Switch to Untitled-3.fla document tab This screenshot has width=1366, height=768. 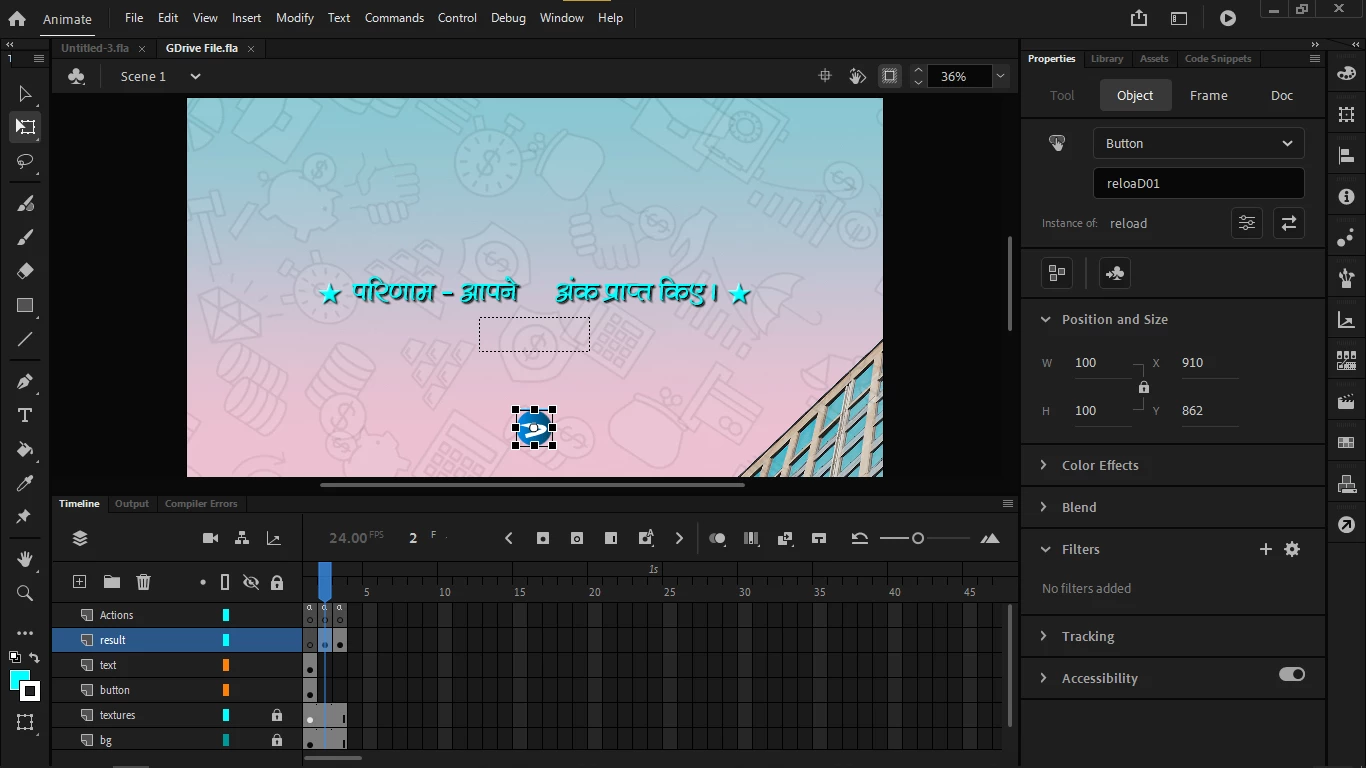click(95, 48)
